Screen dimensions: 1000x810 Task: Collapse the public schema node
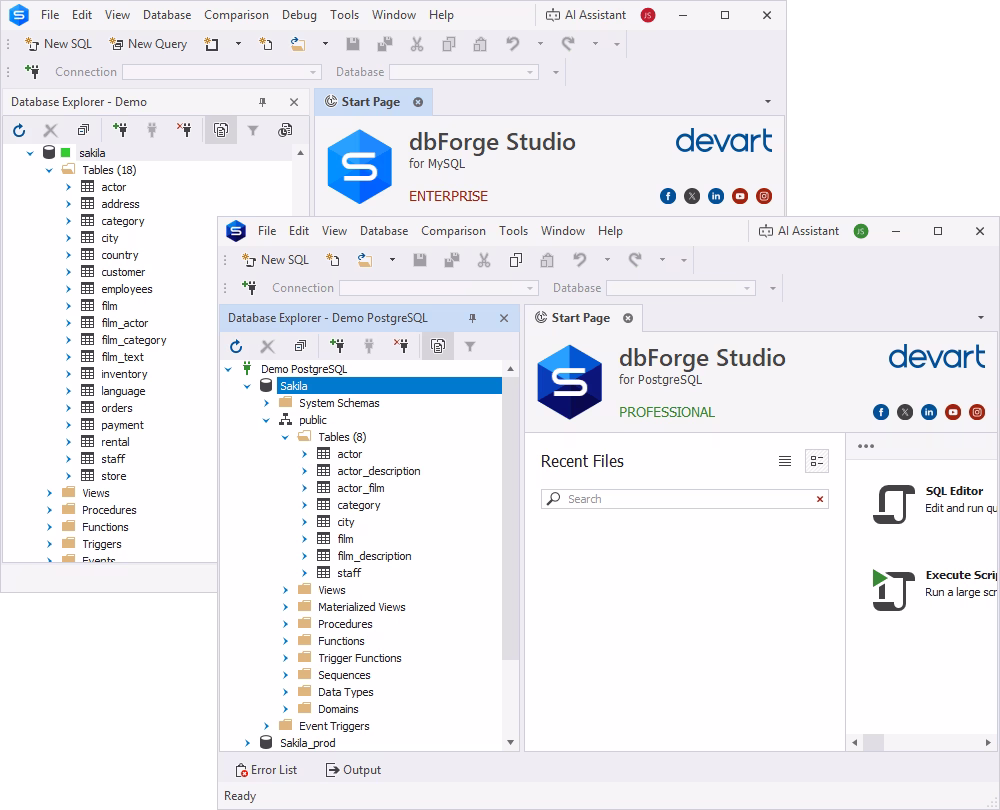(x=267, y=420)
